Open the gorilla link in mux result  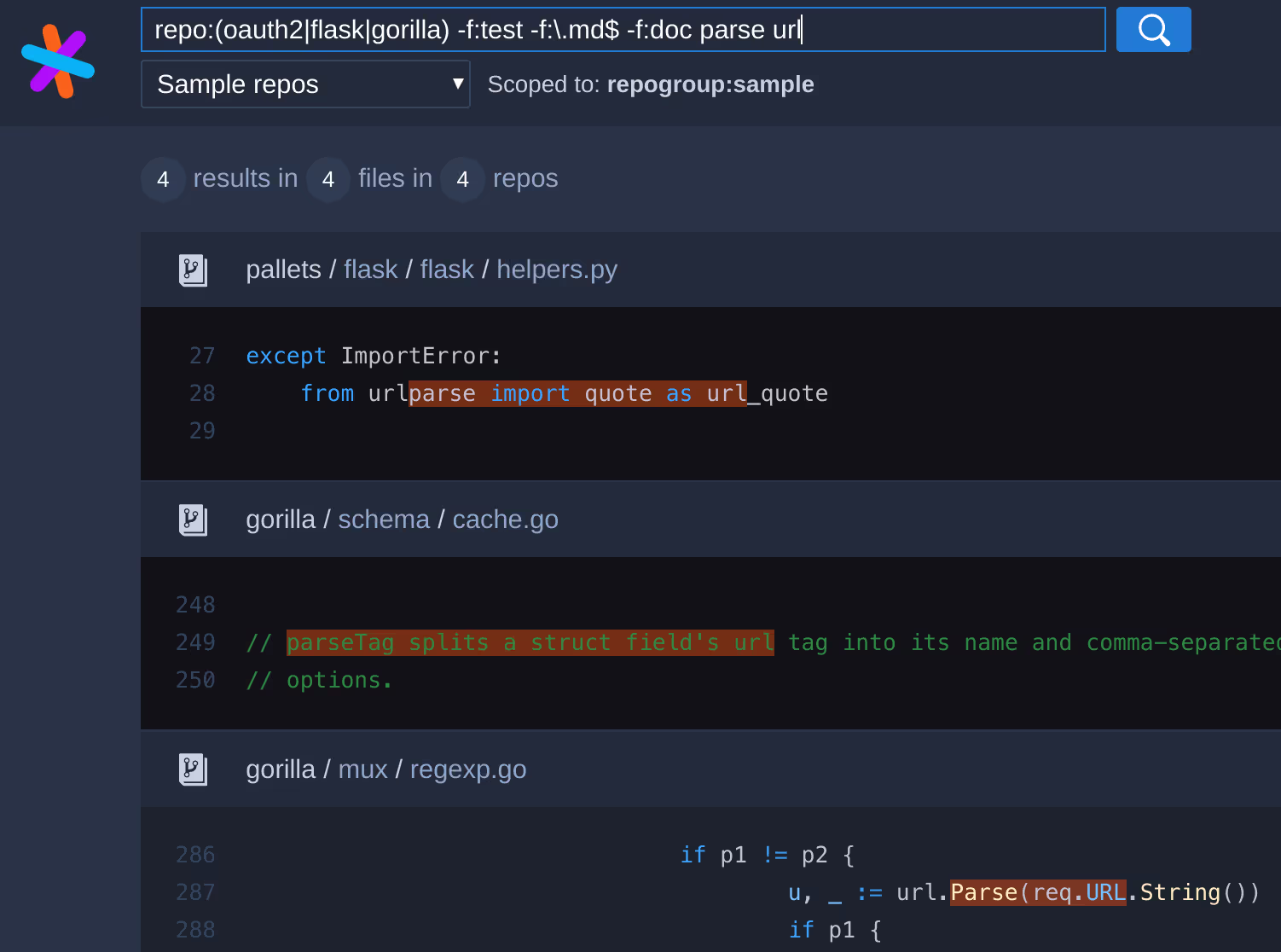(x=281, y=769)
